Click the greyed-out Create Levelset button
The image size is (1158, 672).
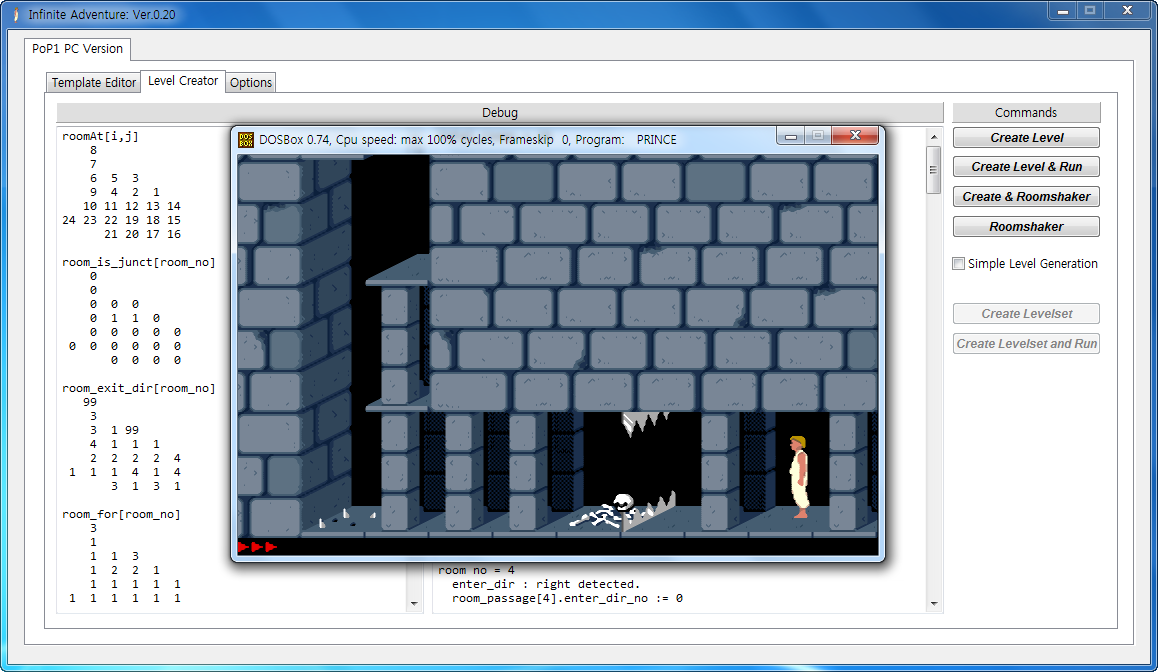pos(1026,314)
